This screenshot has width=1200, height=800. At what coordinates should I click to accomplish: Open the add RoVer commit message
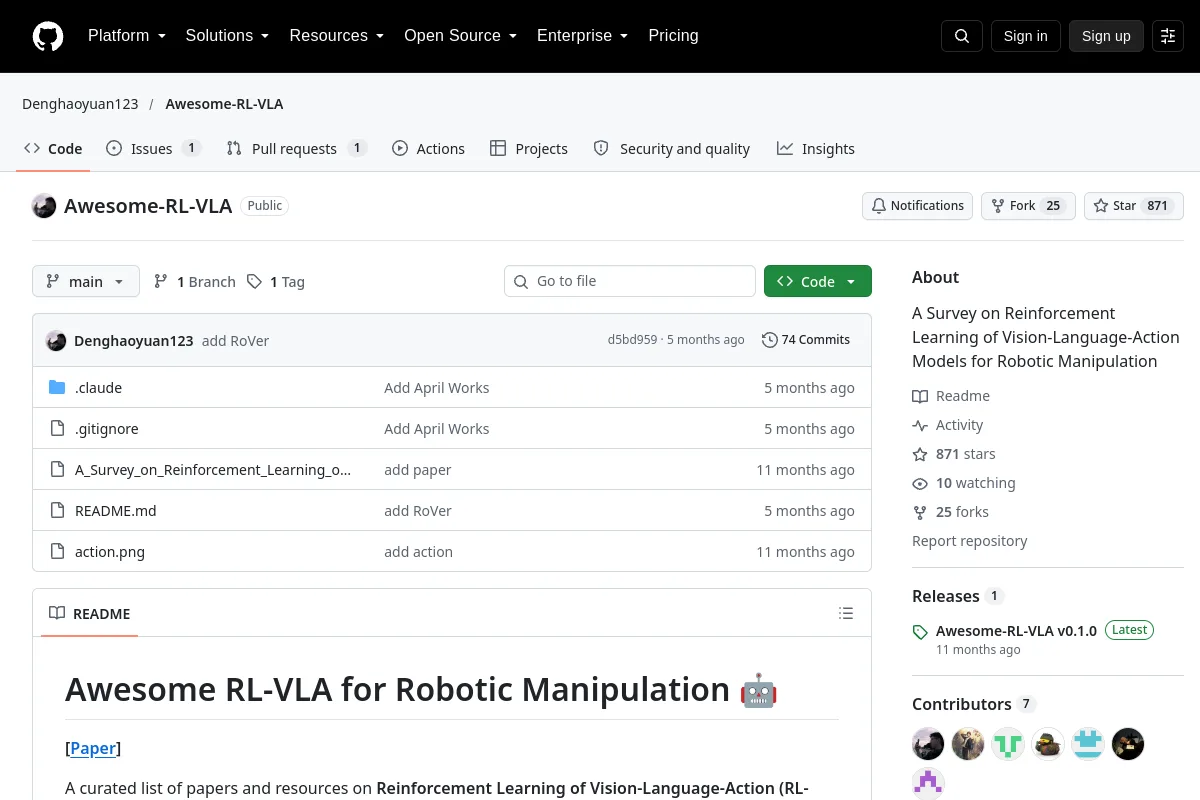(x=235, y=341)
